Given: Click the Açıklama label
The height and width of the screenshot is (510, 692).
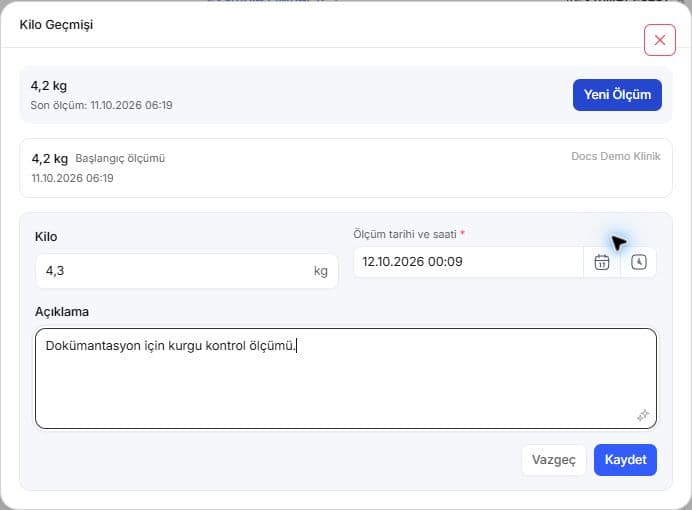Looking at the screenshot, I should tap(62, 312).
